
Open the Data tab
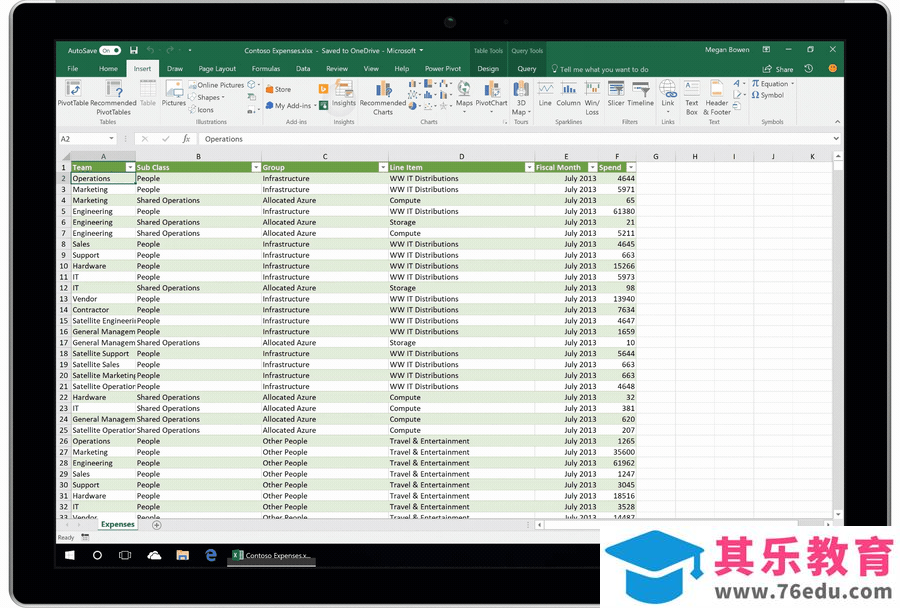pos(303,69)
